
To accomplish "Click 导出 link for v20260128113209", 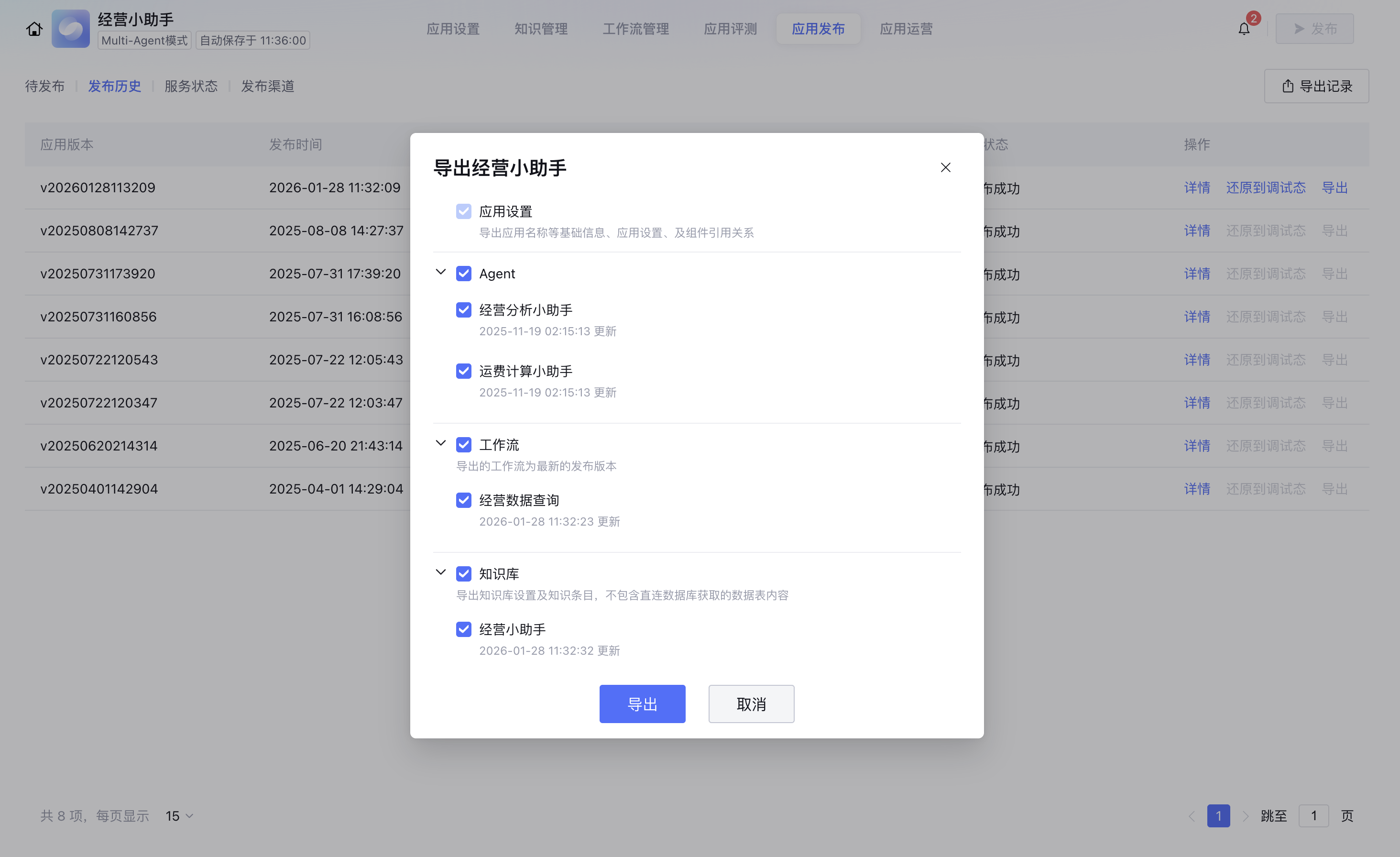I will tap(1334, 187).
